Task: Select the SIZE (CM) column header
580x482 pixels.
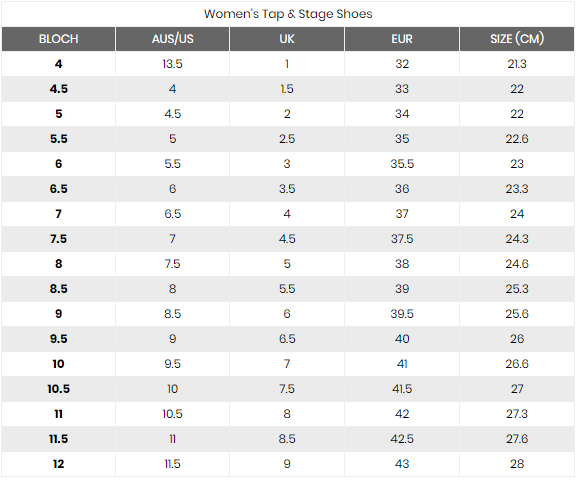Action: pos(517,39)
